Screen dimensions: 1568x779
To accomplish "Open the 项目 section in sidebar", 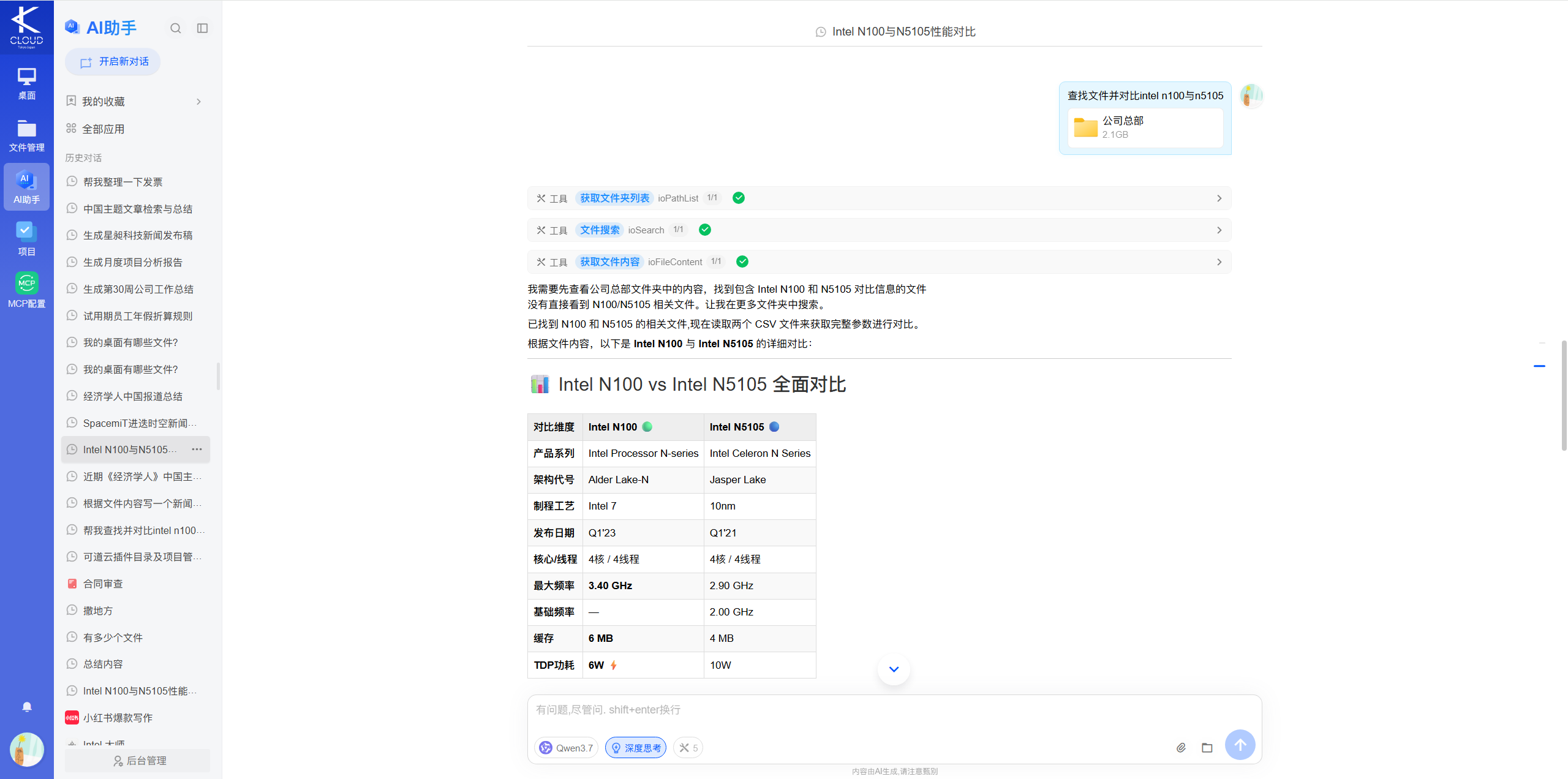I will pos(26,239).
